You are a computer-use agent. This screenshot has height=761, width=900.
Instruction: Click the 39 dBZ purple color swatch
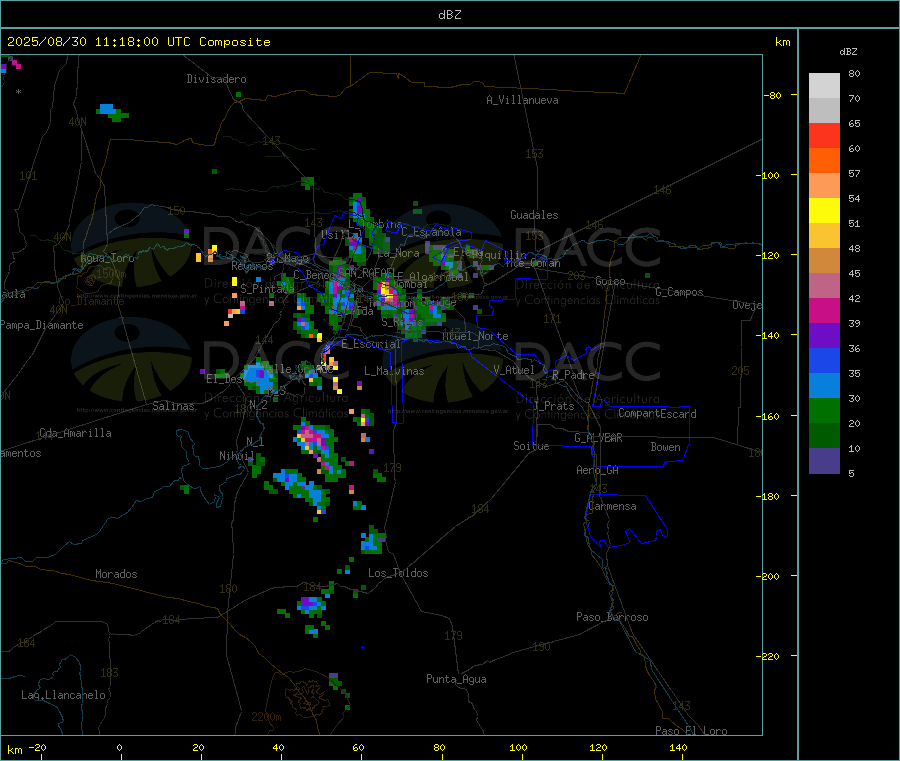click(824, 336)
